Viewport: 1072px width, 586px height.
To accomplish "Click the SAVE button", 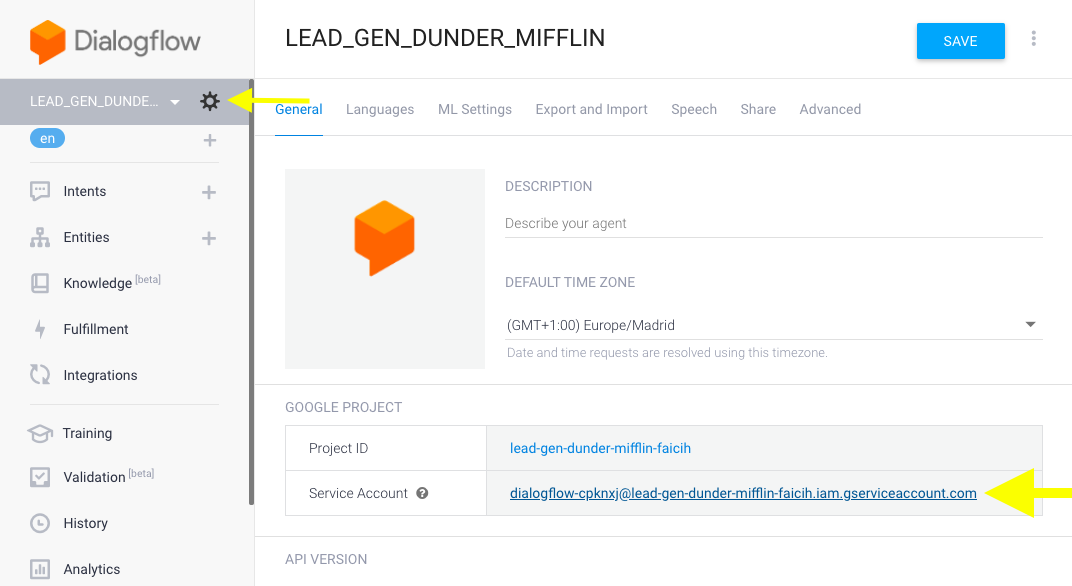I will point(961,41).
